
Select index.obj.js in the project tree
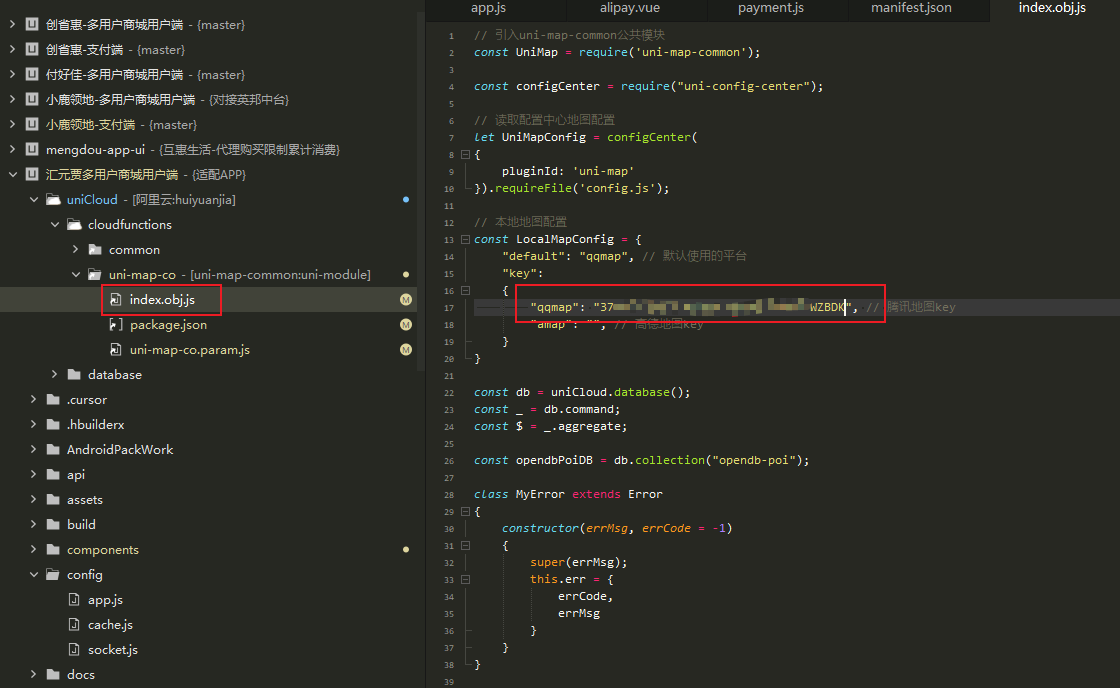(x=161, y=300)
